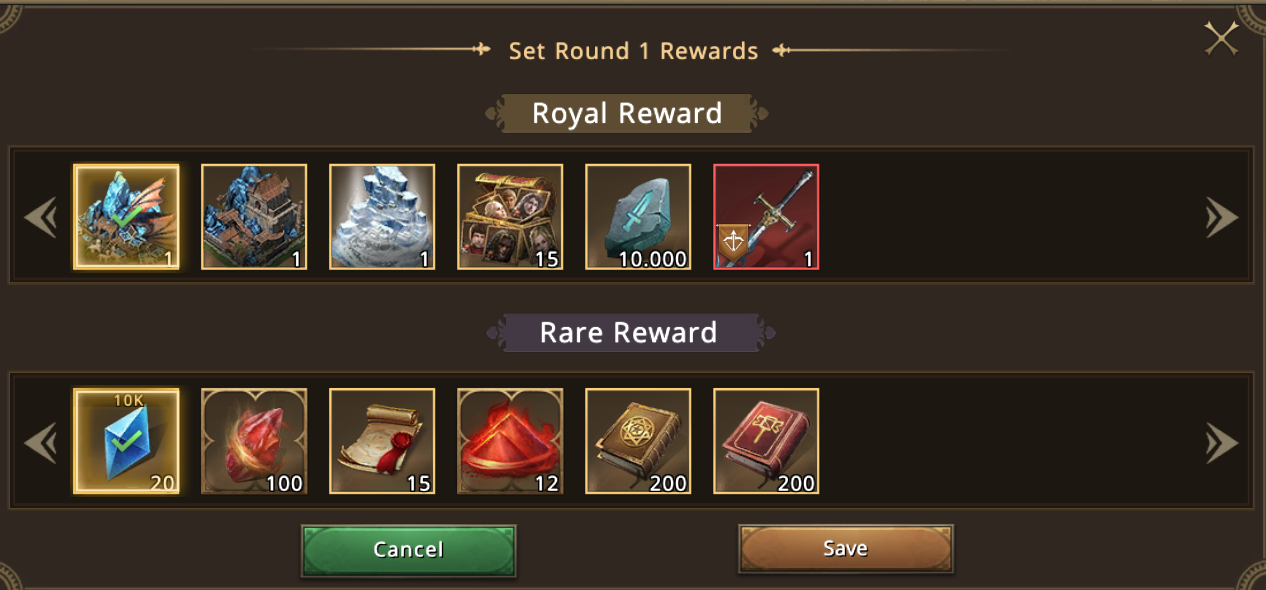The width and height of the screenshot is (1266, 590).
Task: Save the Round 1 reward selection
Action: click(x=846, y=548)
